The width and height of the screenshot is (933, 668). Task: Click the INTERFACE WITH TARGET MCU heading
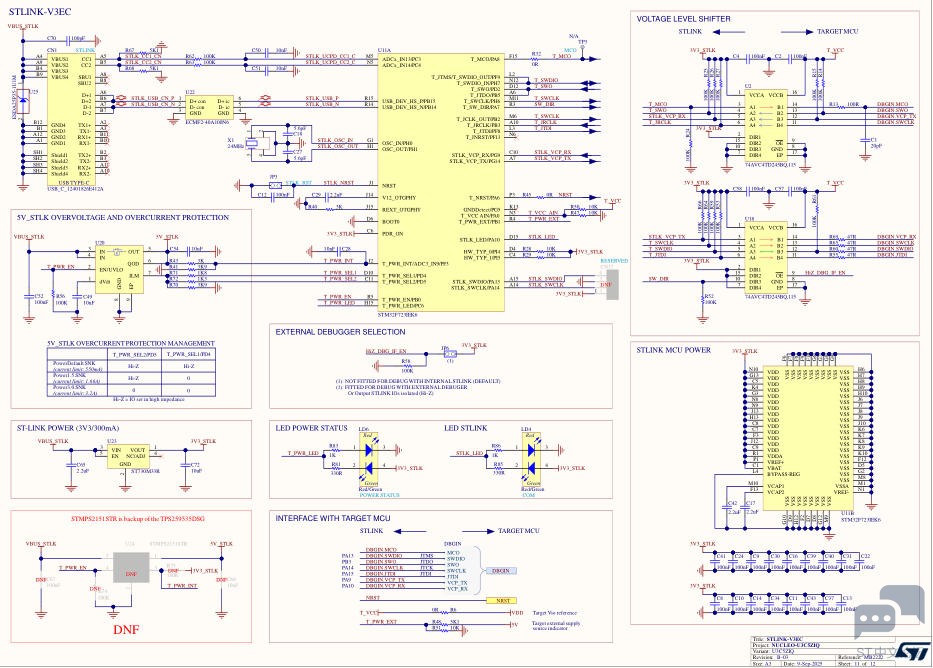coord(333,519)
